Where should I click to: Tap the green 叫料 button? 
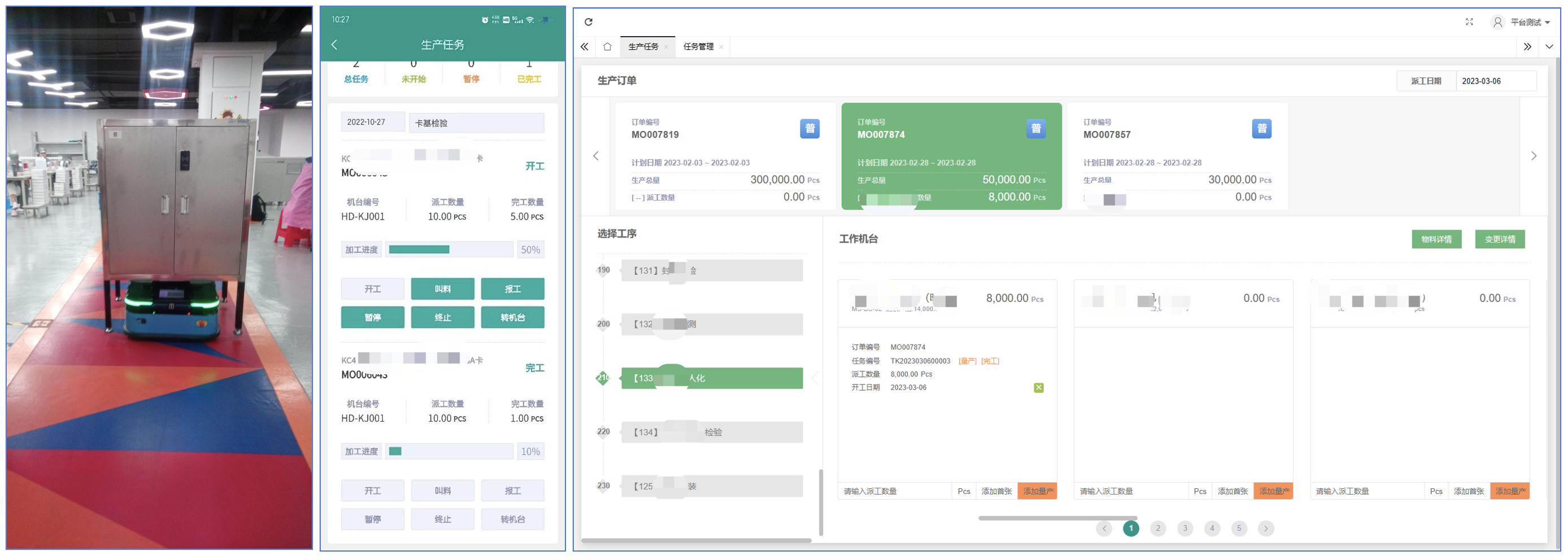coord(442,289)
